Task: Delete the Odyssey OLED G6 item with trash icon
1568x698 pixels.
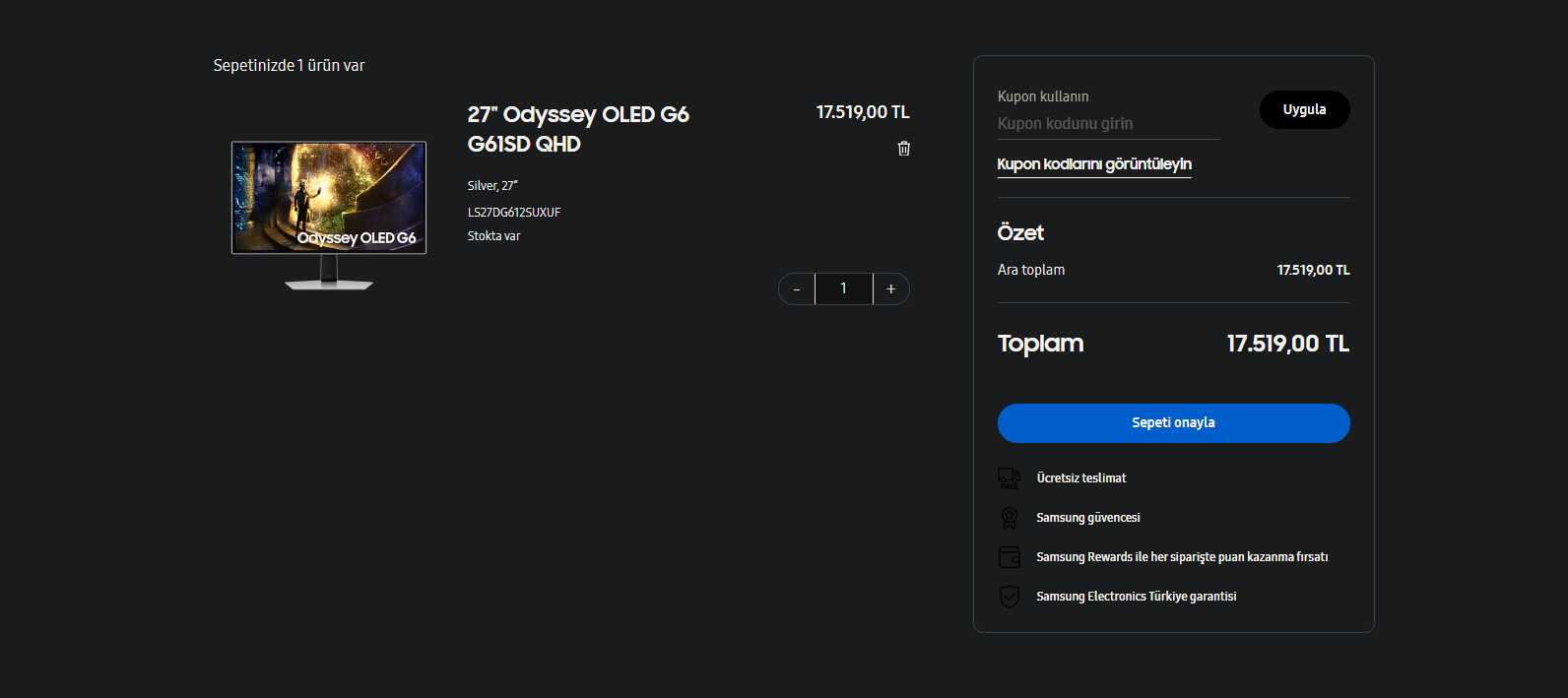Action: point(904,149)
